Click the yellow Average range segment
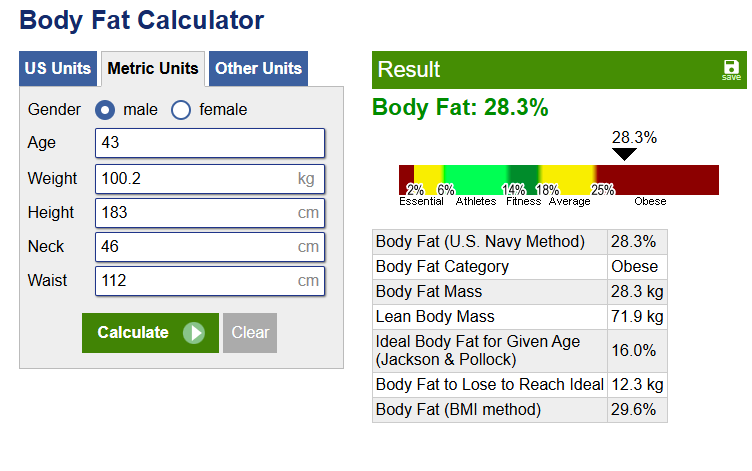Image resolution: width=752 pixels, height=471 pixels. 567,179
